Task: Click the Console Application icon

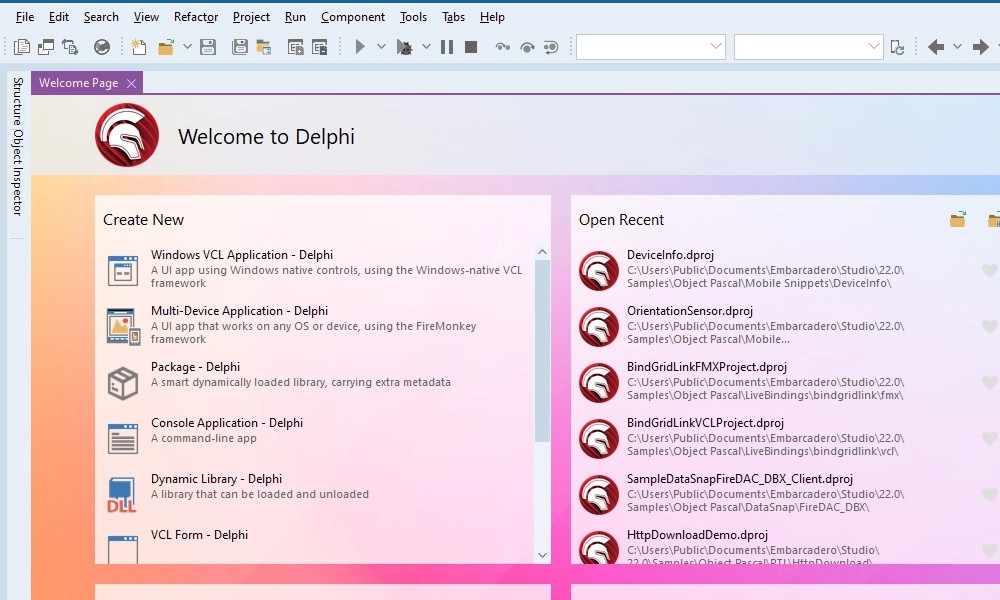Action: (123, 438)
